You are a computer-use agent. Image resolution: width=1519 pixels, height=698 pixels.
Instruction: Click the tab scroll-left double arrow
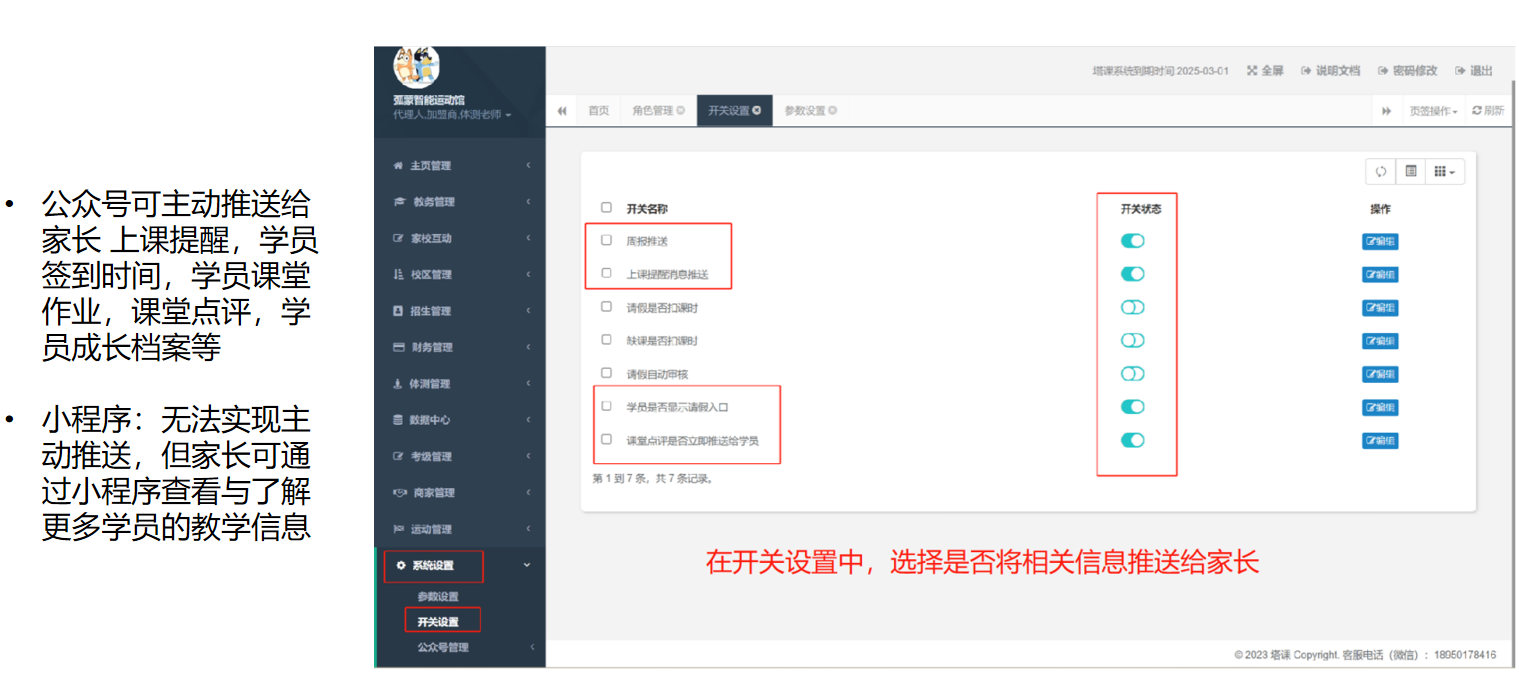click(x=562, y=111)
